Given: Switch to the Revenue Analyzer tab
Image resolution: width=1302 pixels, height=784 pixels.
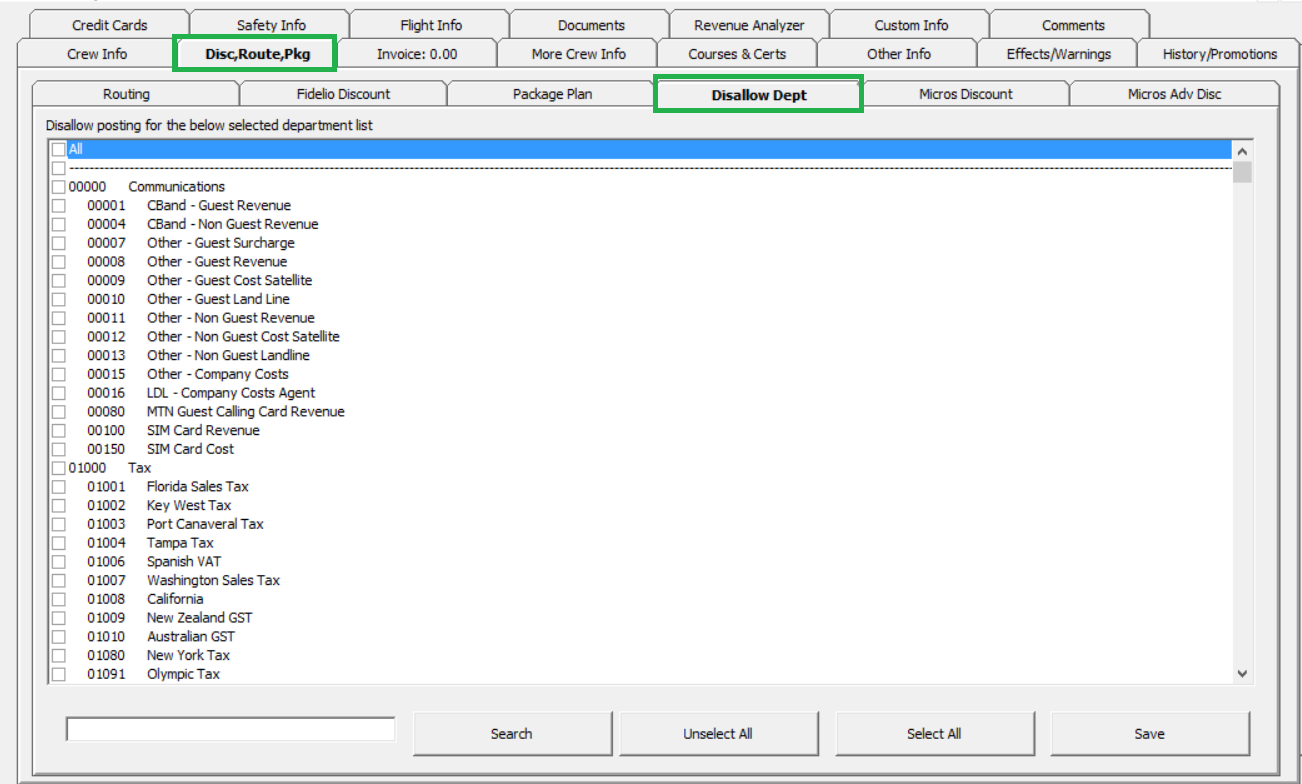Looking at the screenshot, I should click(x=749, y=24).
